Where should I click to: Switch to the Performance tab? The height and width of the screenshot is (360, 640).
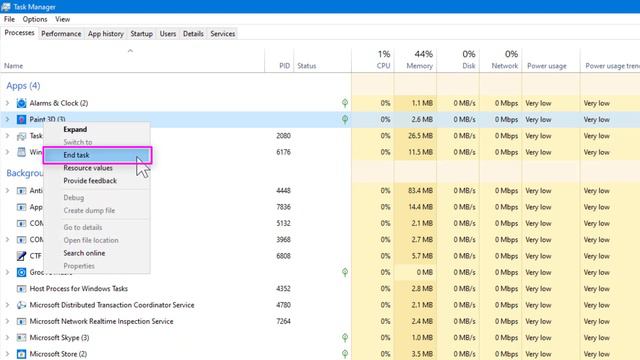[x=61, y=34]
